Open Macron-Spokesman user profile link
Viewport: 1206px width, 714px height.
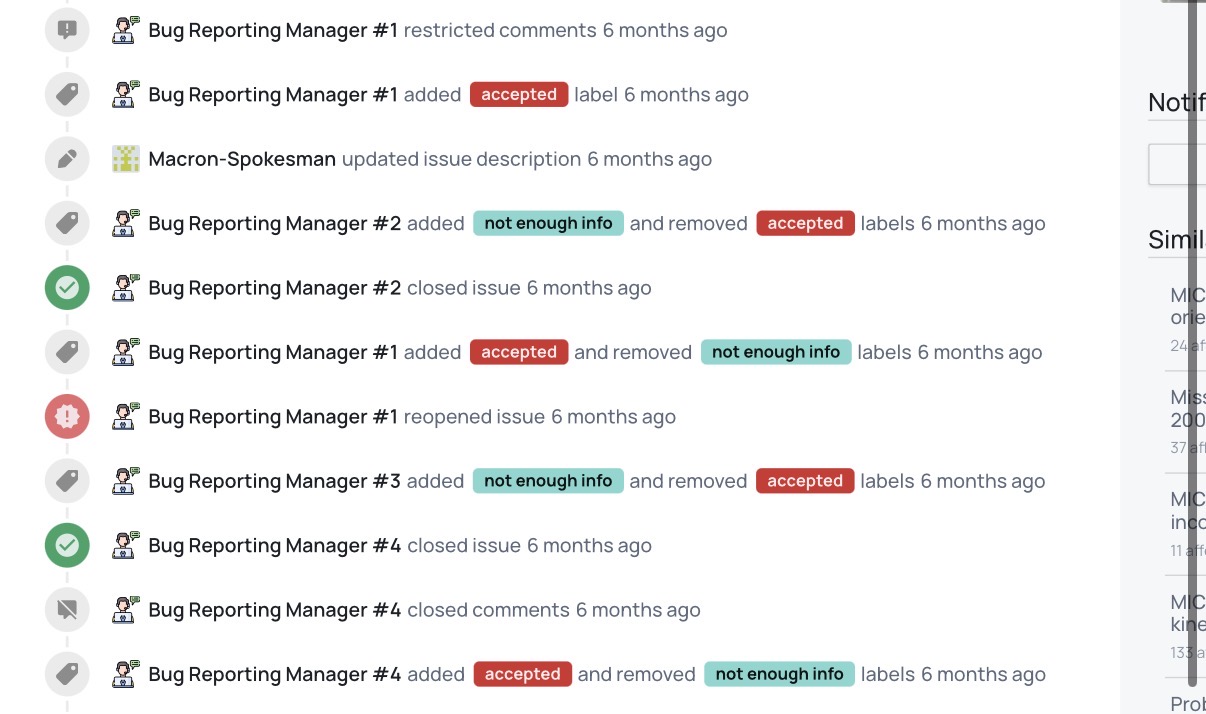point(242,159)
